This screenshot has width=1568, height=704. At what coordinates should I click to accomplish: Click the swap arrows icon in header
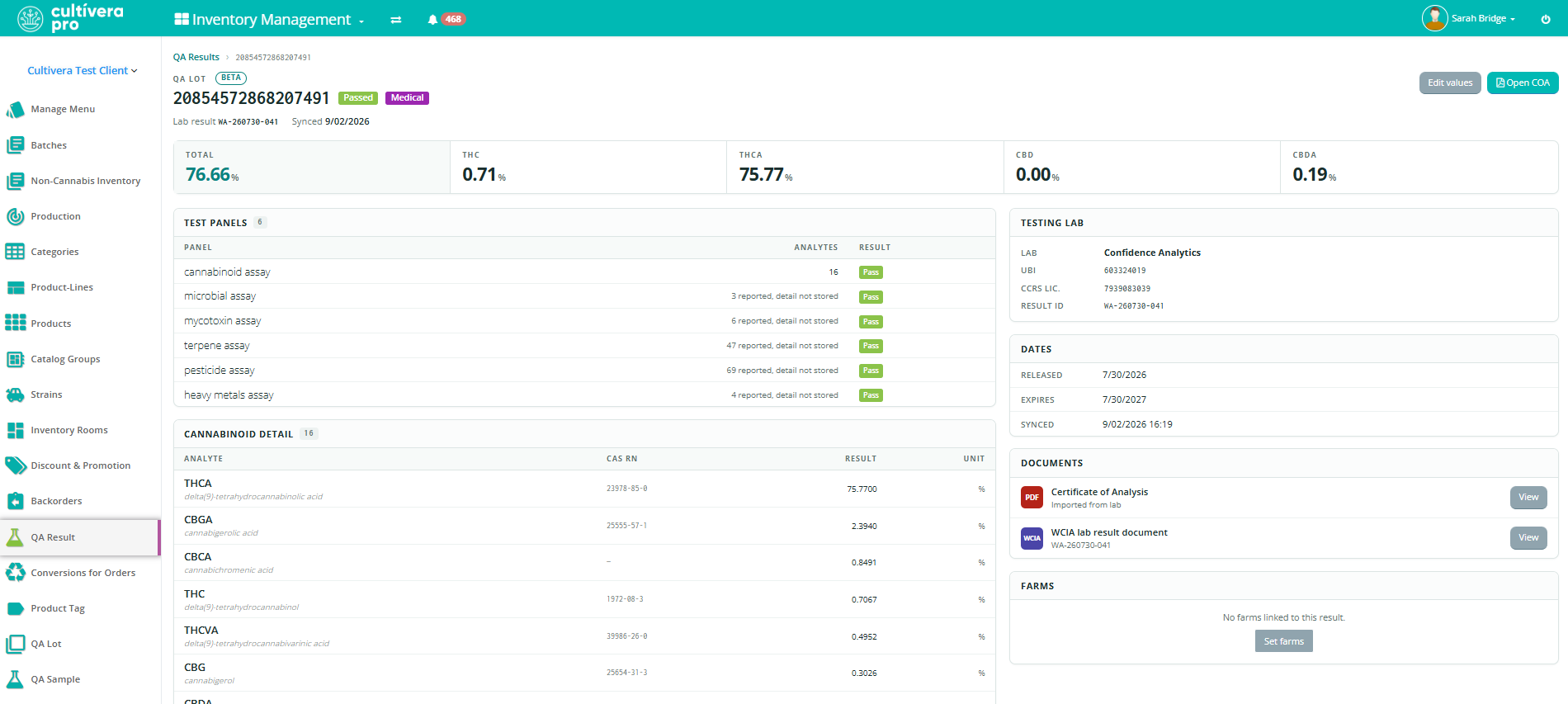click(x=396, y=19)
